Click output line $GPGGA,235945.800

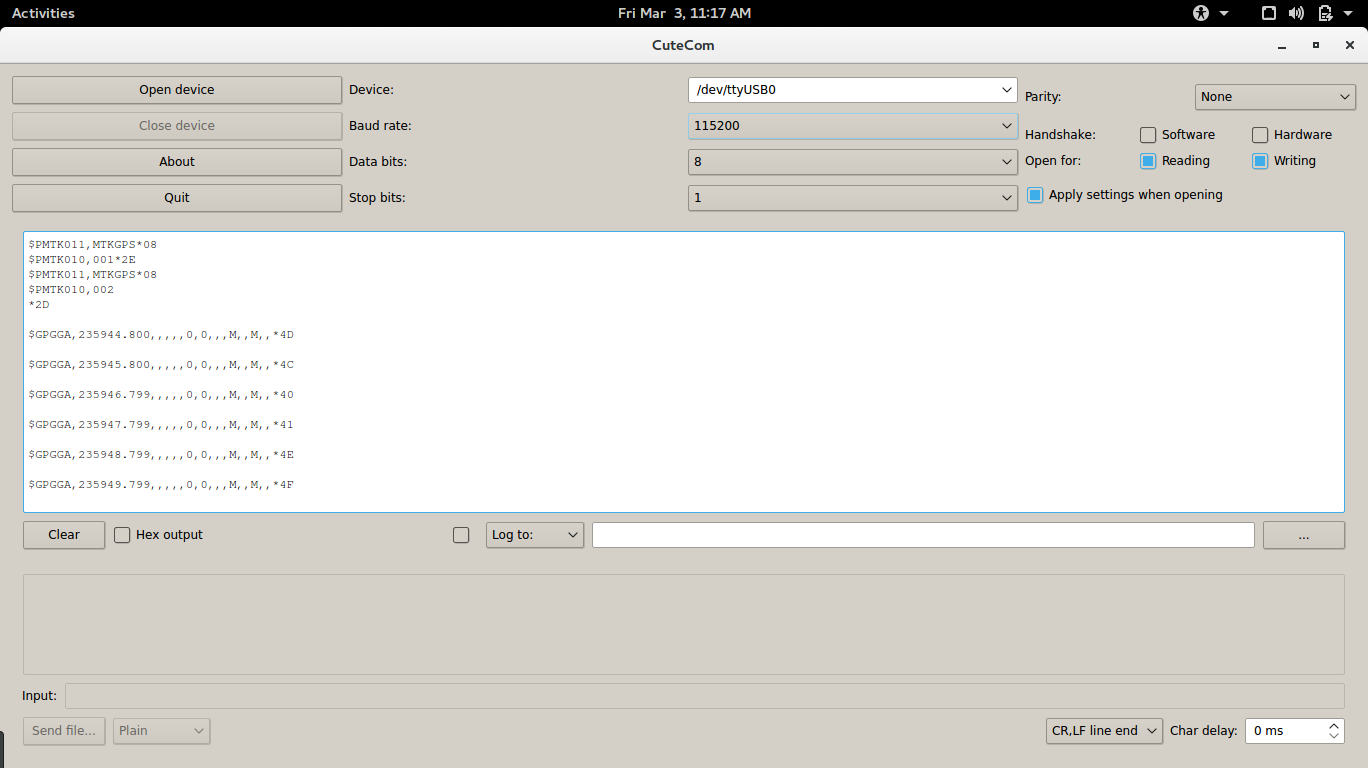(x=161, y=364)
